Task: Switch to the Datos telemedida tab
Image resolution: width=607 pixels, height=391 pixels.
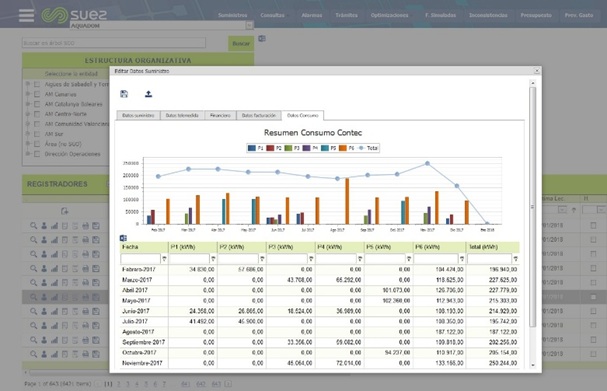Action: pos(182,115)
